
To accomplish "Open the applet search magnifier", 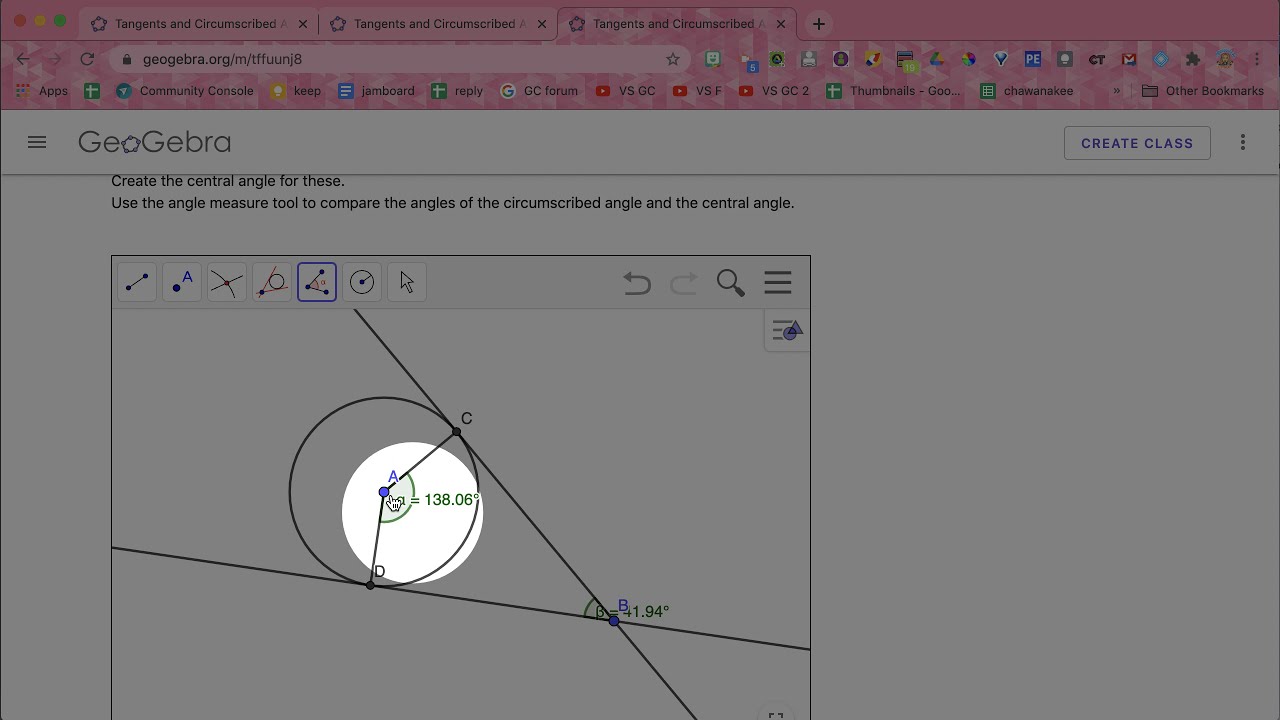I will pyautogui.click(x=731, y=283).
